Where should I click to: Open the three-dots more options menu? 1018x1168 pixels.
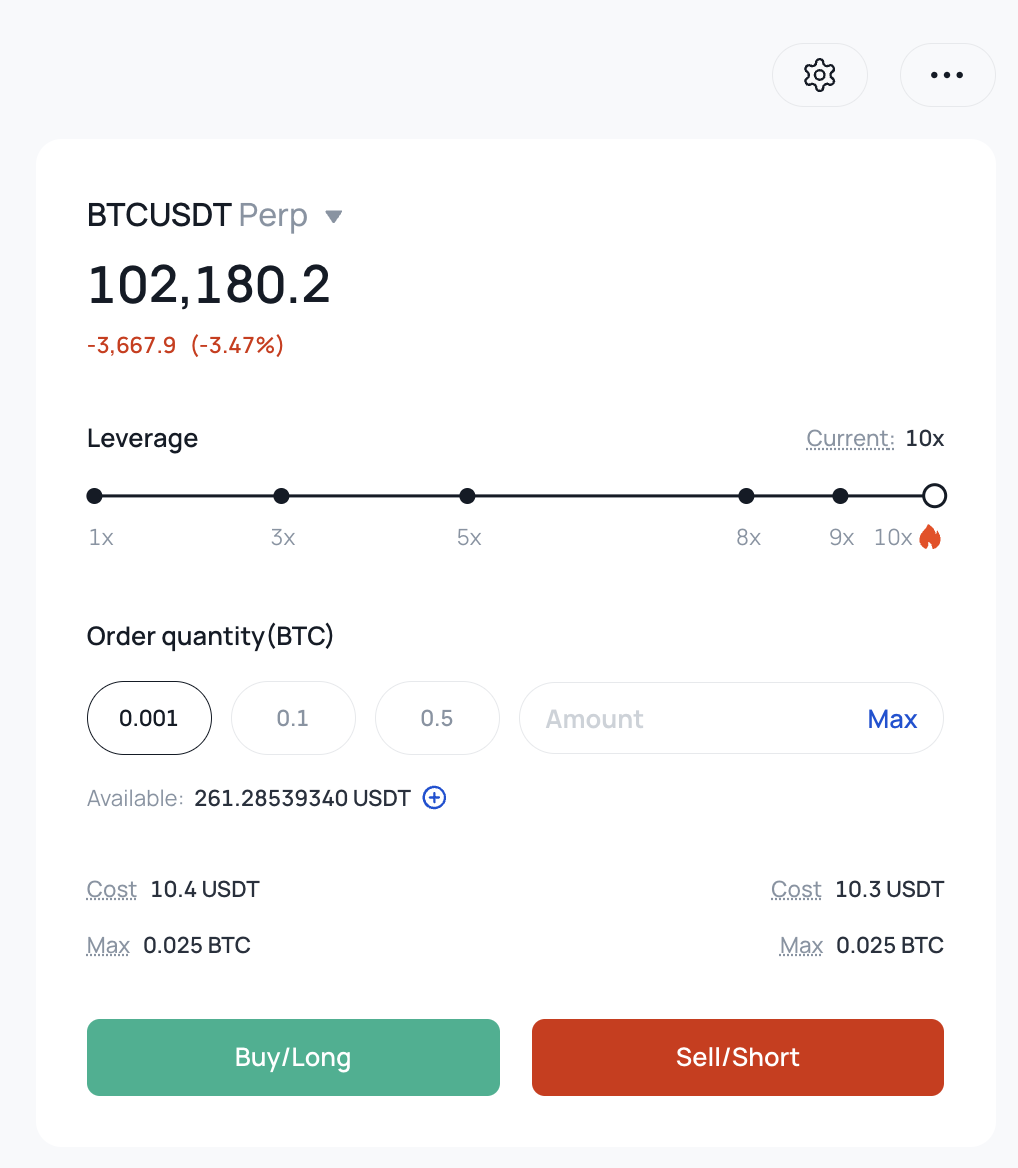click(947, 75)
